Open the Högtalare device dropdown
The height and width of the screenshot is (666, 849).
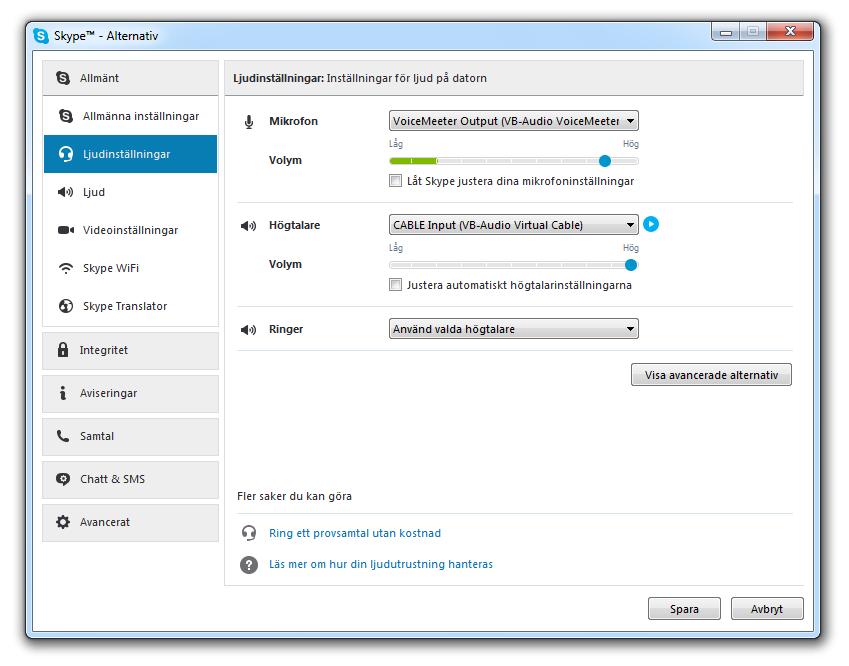(x=513, y=225)
